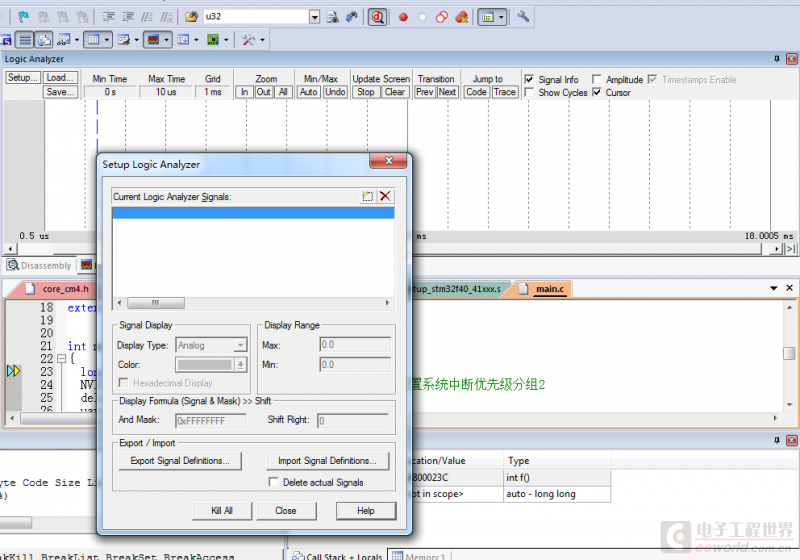The image size is (800, 560).
Task: Open the Memory windows icon
Action: [x=93, y=40]
